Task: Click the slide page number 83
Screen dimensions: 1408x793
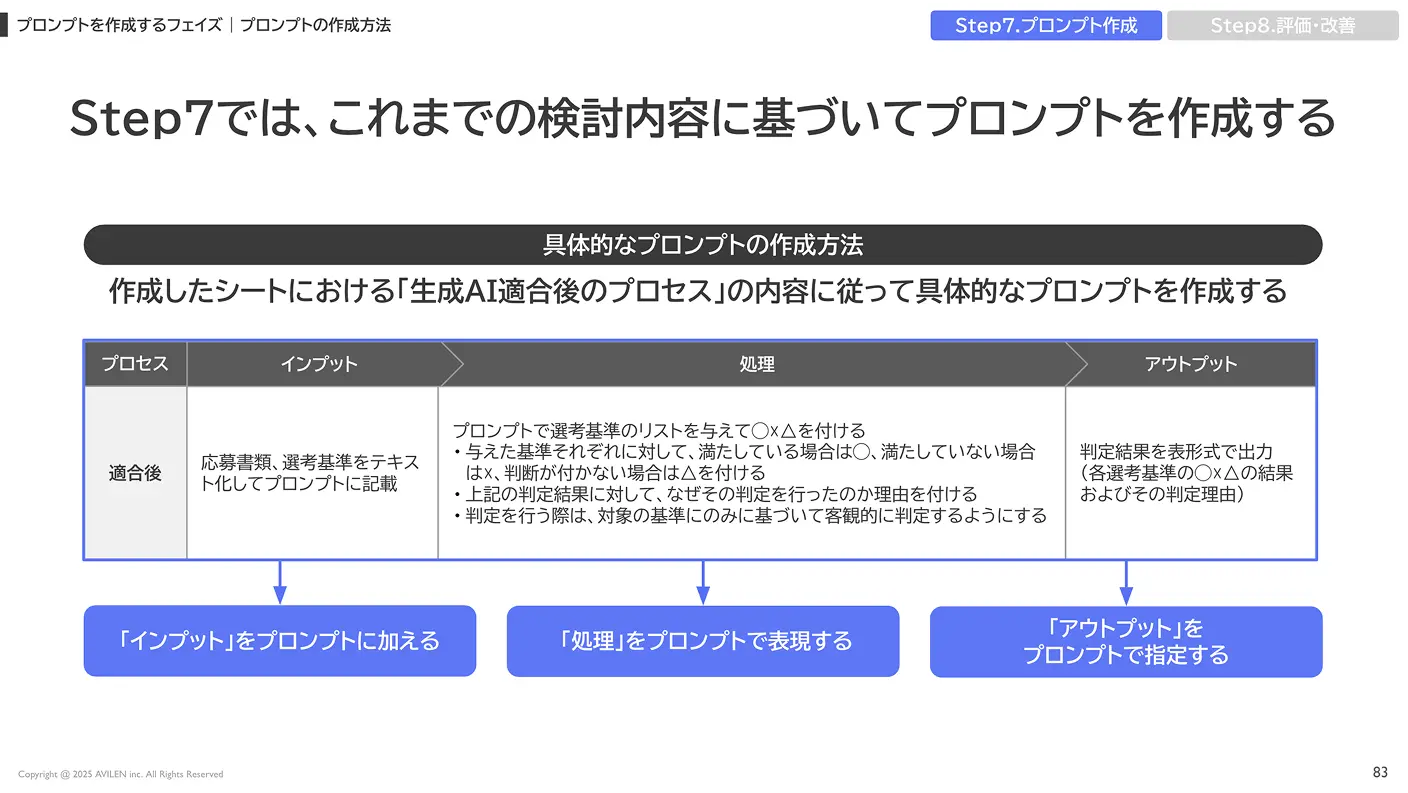Action: (1380, 773)
